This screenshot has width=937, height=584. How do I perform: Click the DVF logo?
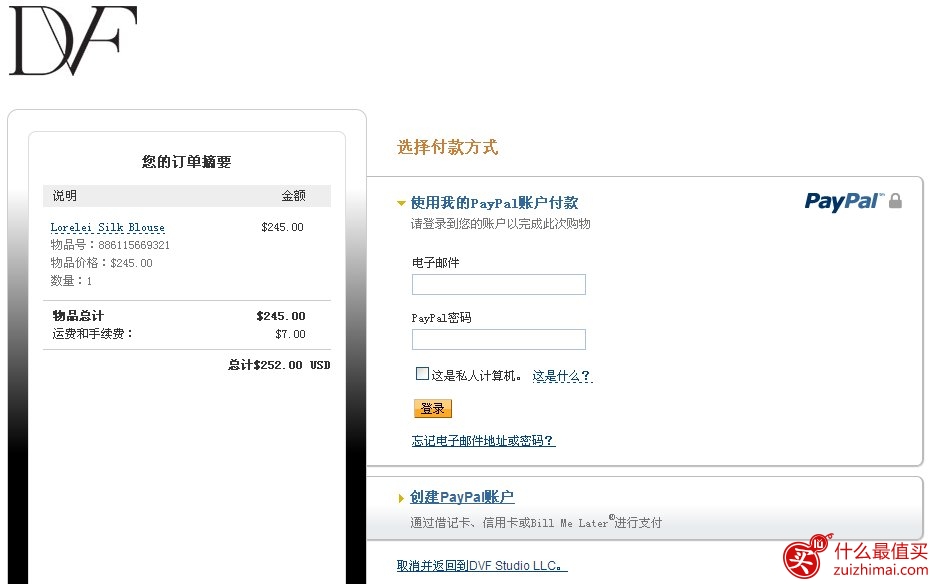pos(73,41)
